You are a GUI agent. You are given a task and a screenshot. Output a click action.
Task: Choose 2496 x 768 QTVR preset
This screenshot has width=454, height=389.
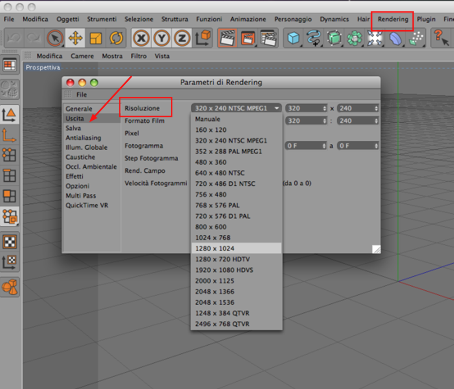point(236,324)
